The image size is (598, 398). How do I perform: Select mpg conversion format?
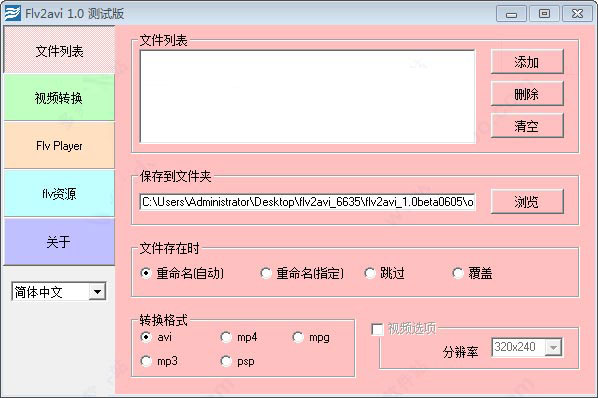pos(311,337)
